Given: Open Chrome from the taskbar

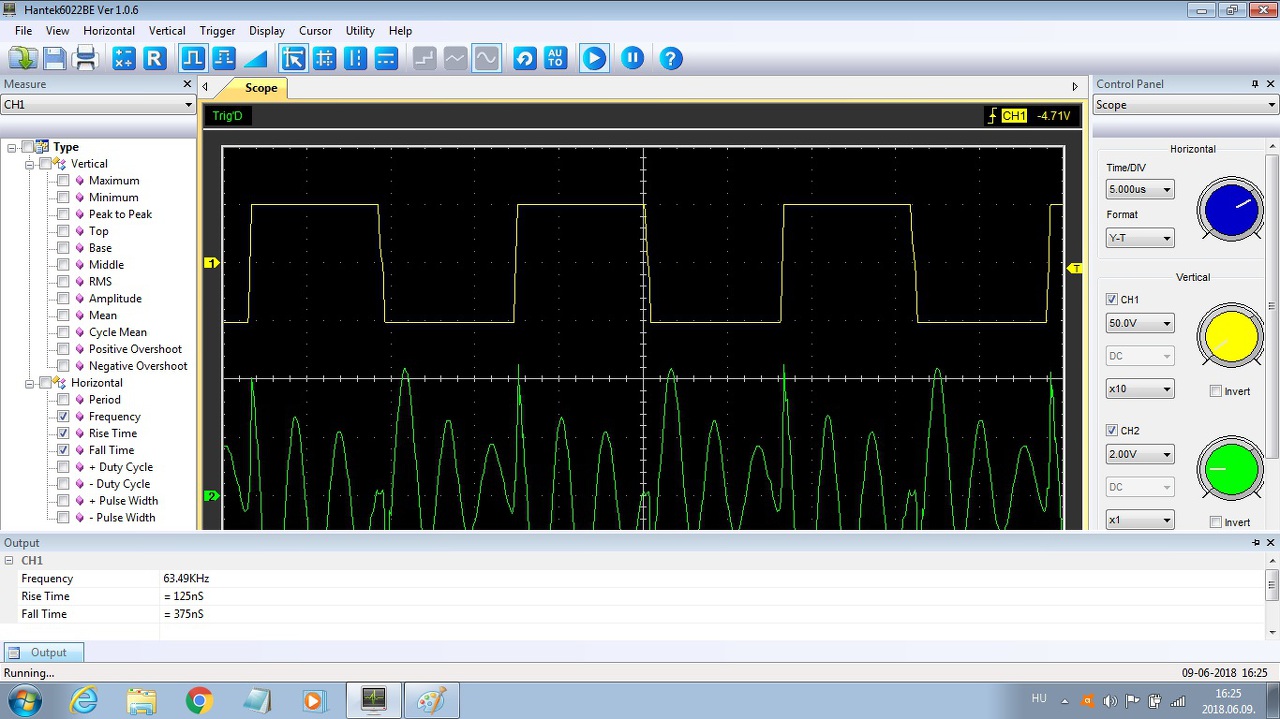Looking at the screenshot, I should 199,701.
